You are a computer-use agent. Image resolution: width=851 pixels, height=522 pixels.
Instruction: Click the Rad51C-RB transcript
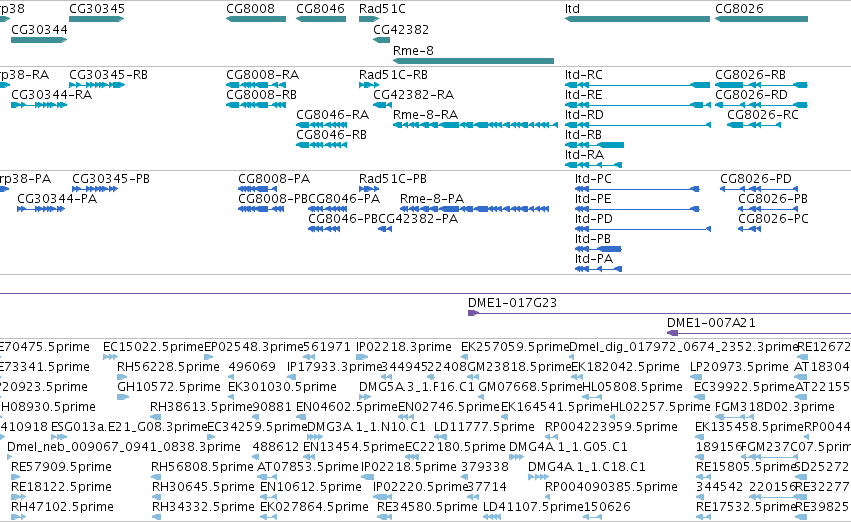tap(369, 85)
